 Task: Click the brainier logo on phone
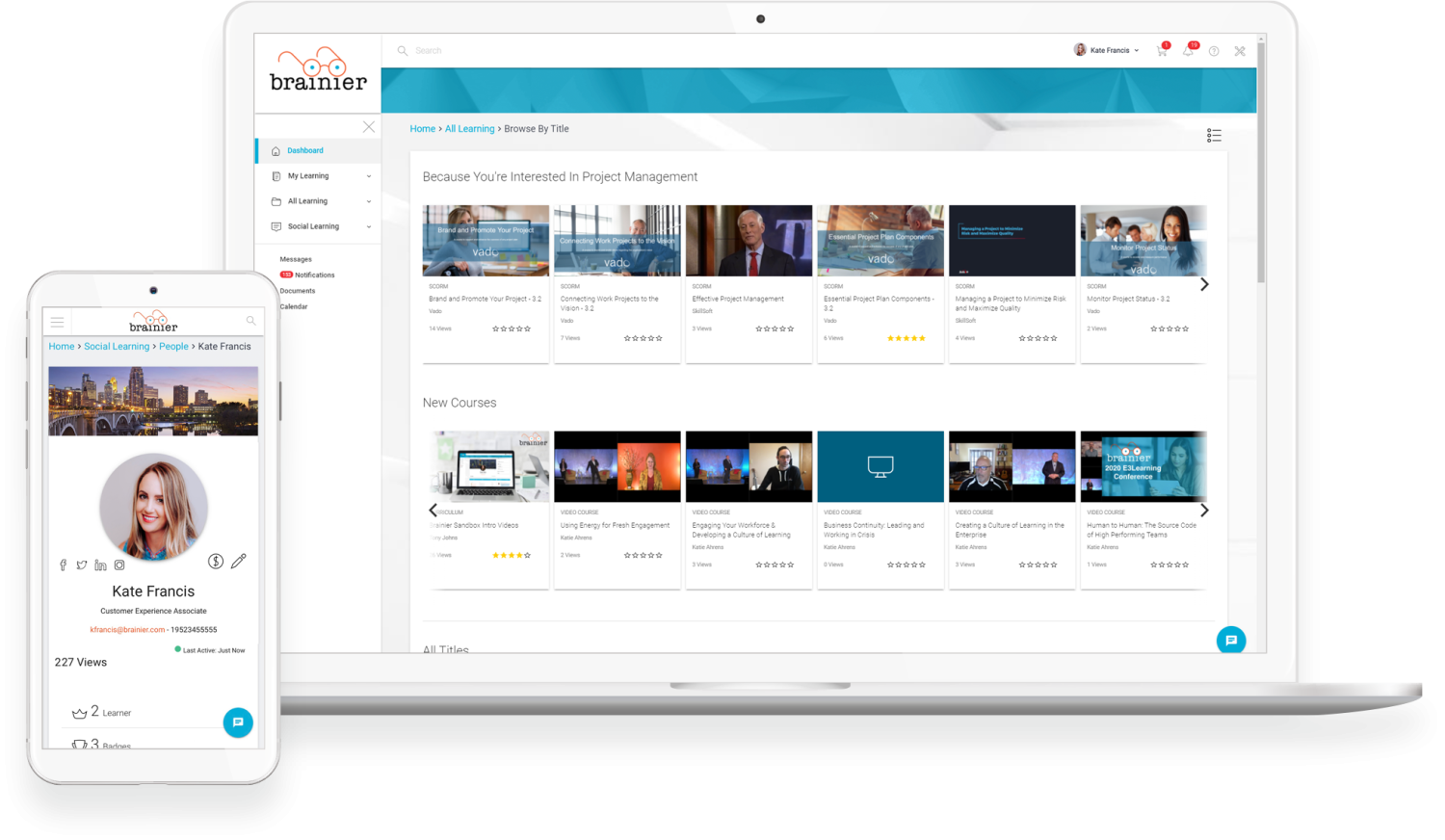153,322
